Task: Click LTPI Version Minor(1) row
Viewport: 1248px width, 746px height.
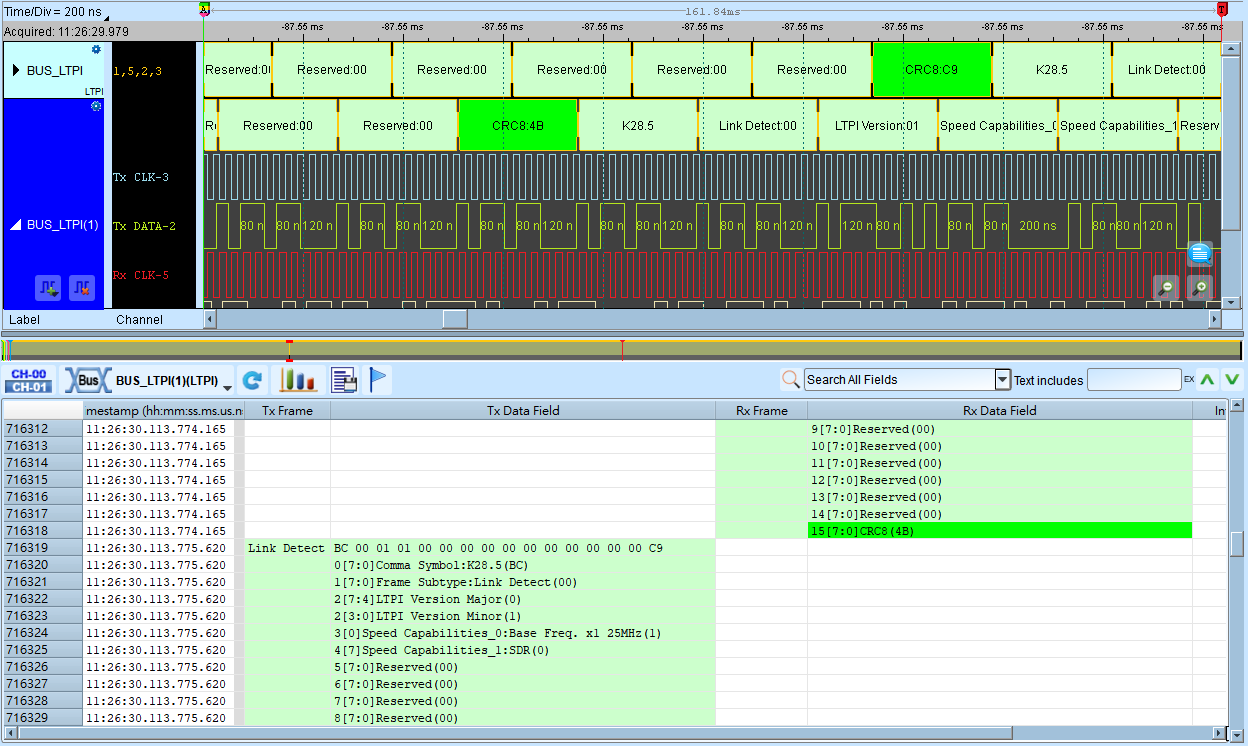Action: click(523, 616)
